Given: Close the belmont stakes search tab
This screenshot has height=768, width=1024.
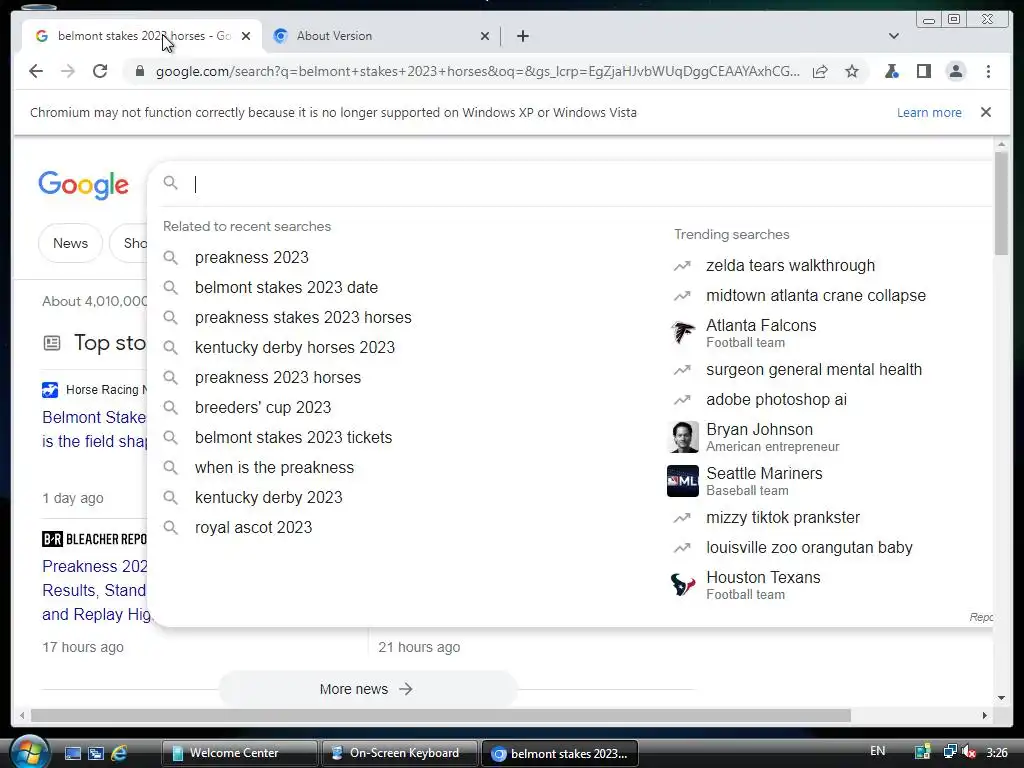Looking at the screenshot, I should pyautogui.click(x=246, y=36).
